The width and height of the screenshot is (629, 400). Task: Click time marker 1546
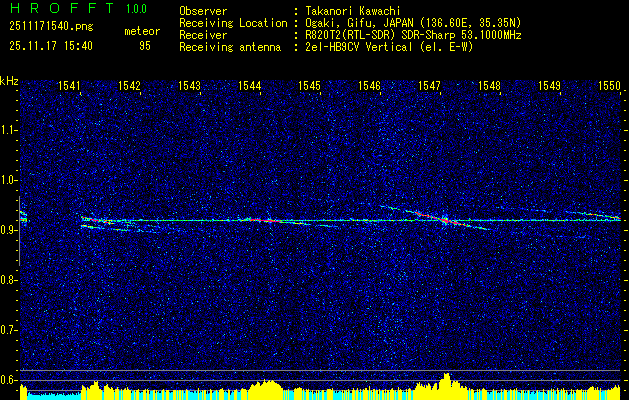(x=369, y=85)
